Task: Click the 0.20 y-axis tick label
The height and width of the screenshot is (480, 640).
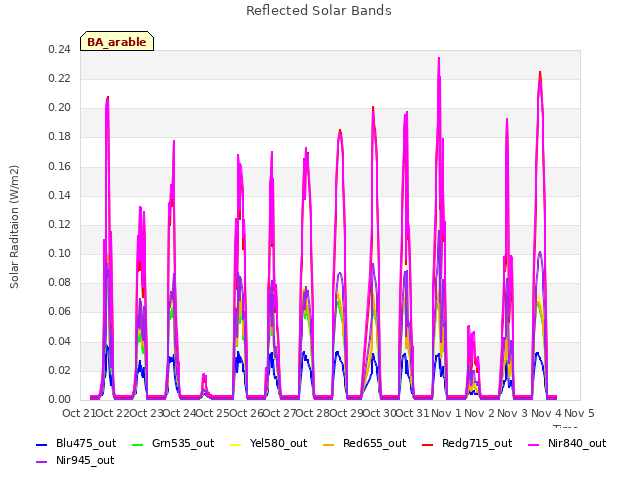Action: [59, 108]
